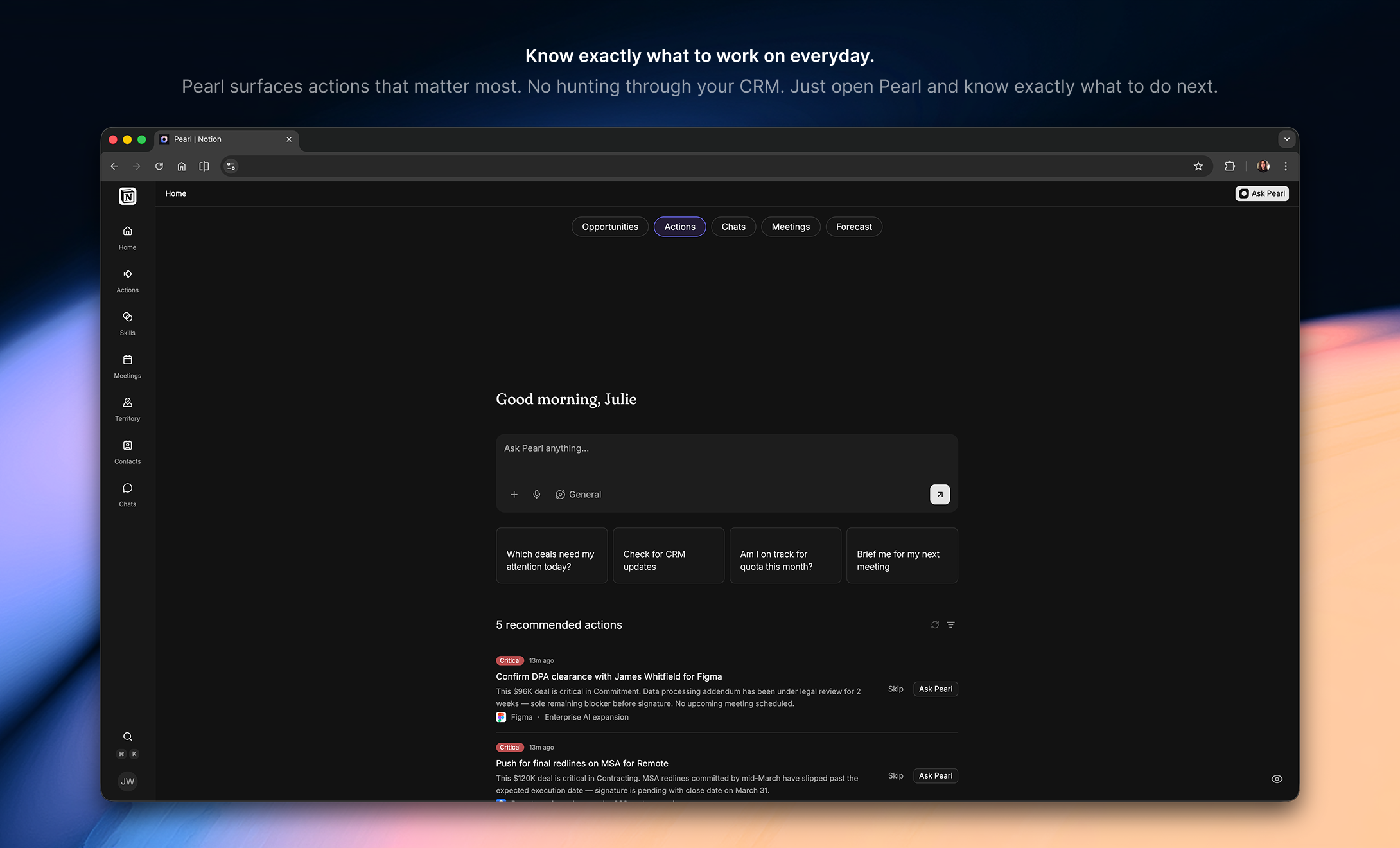Click the Critical badge on Figma action

(510, 660)
